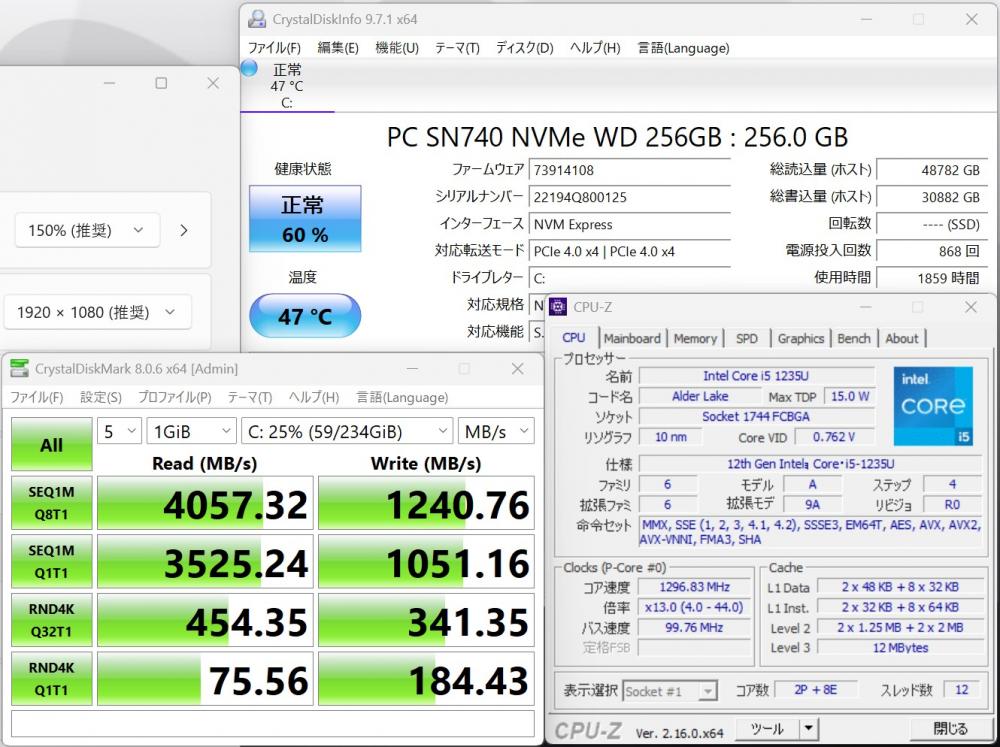
Task: Click the CrystalDiskMark title bar icon
Action: [20, 368]
